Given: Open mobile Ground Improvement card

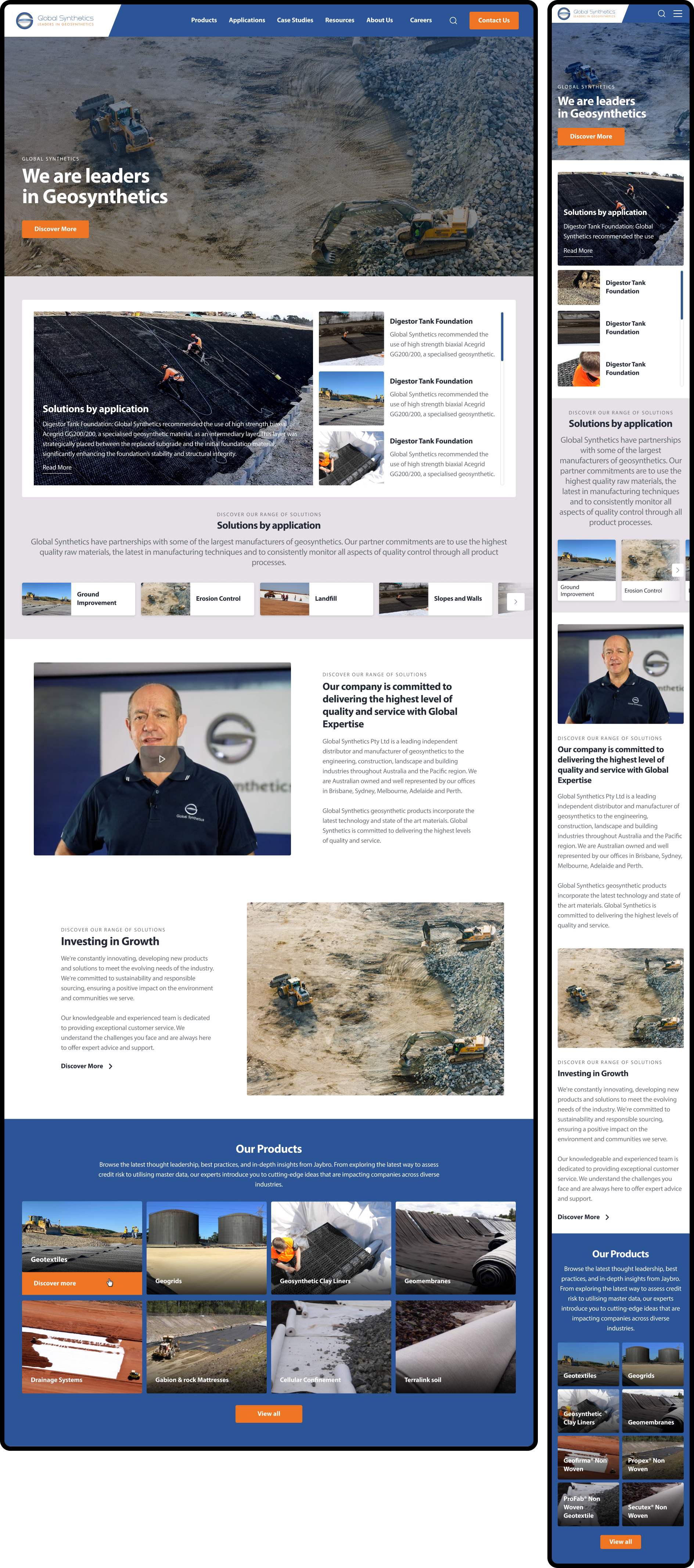Looking at the screenshot, I should (586, 570).
